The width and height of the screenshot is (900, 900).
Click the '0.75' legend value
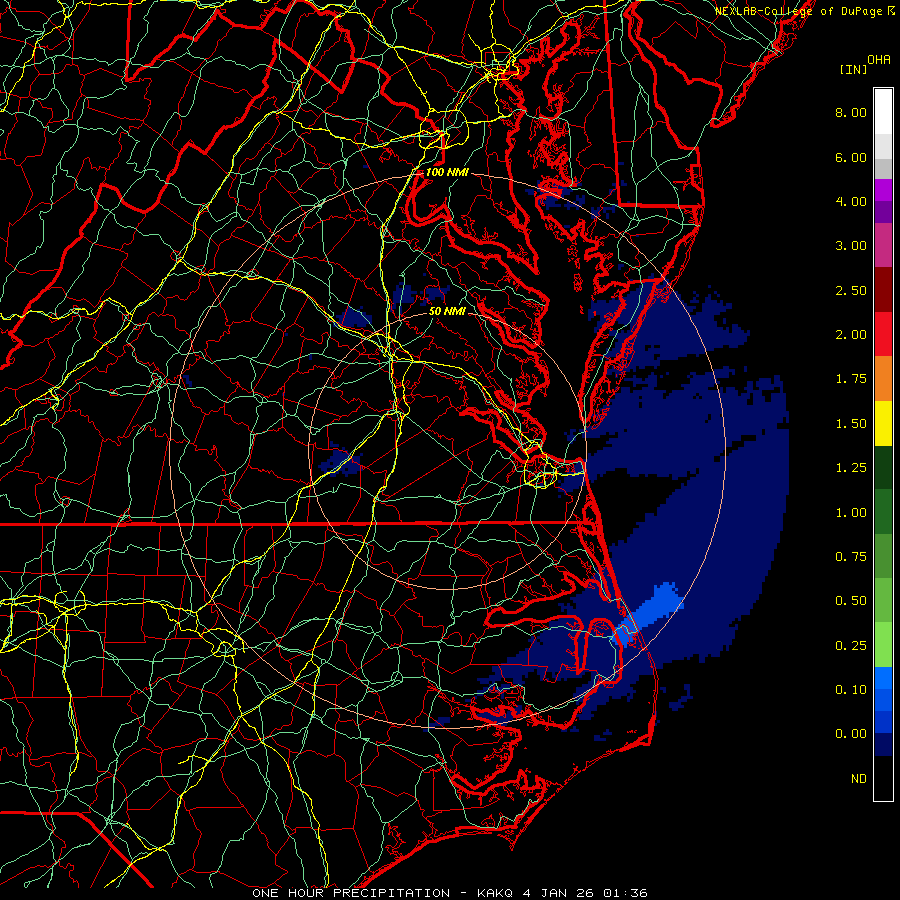(x=851, y=557)
